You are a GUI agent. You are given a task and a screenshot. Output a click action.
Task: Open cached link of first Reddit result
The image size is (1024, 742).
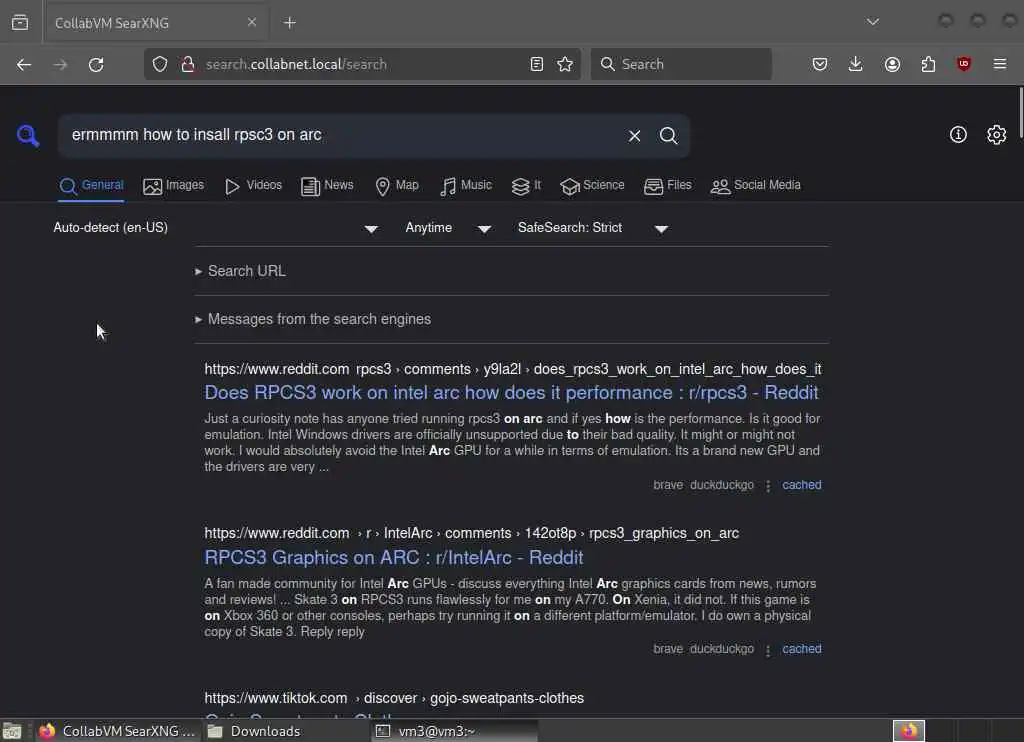(802, 485)
